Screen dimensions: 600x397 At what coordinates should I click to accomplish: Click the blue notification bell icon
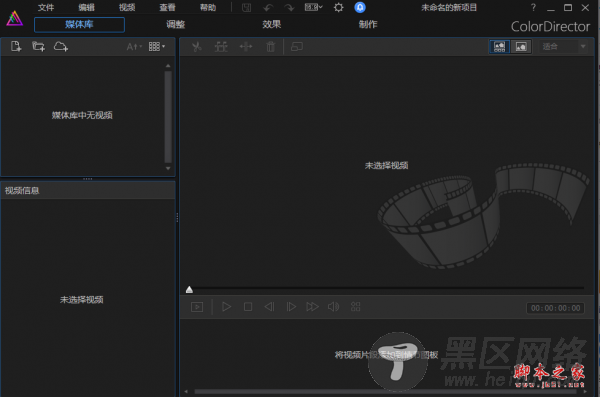pyautogui.click(x=360, y=7)
